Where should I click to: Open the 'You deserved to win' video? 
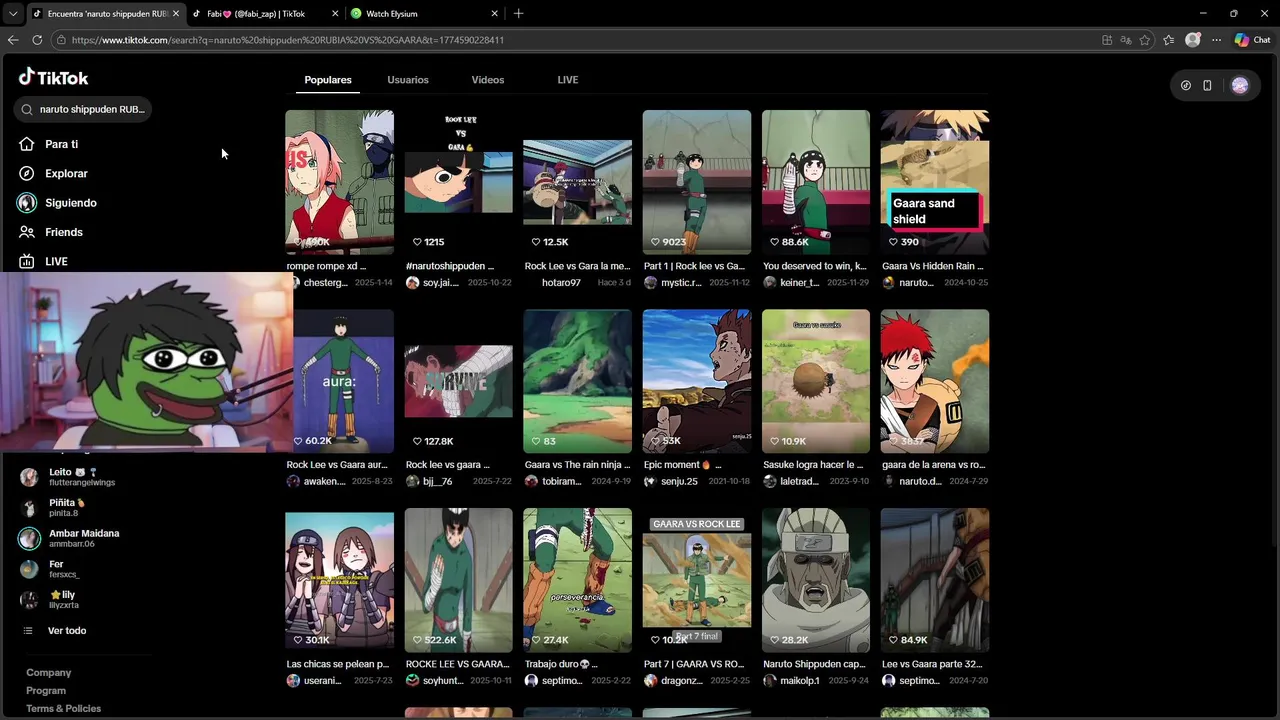[x=816, y=182]
